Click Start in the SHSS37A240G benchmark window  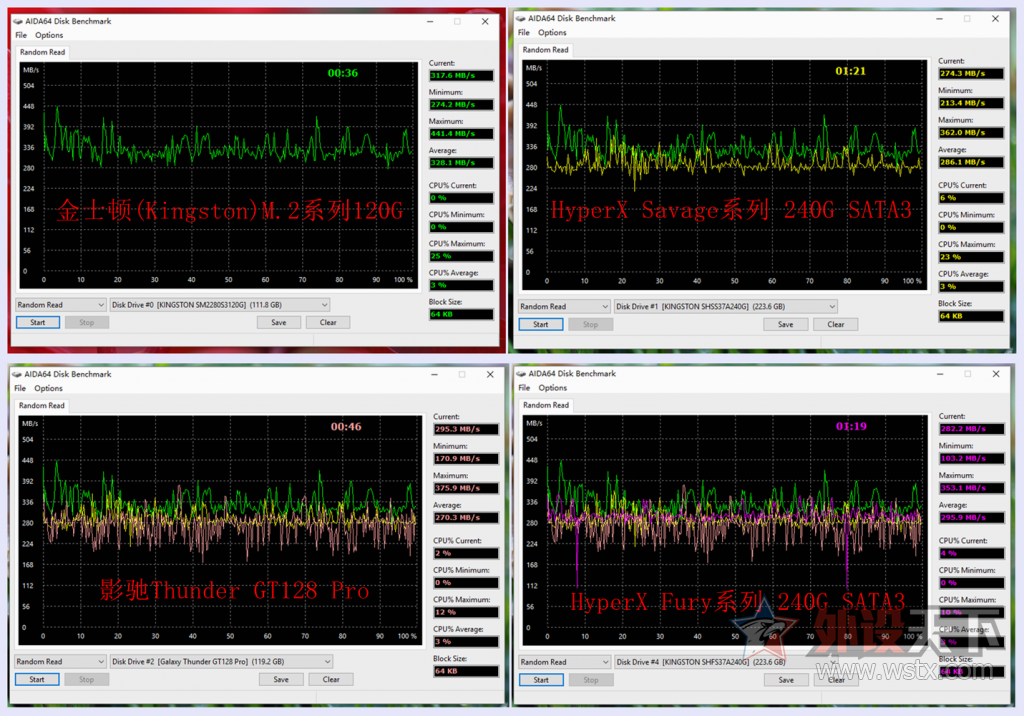[x=541, y=325]
